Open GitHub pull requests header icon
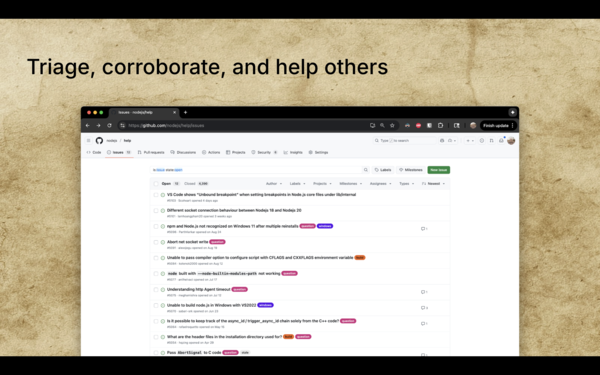 492,141
